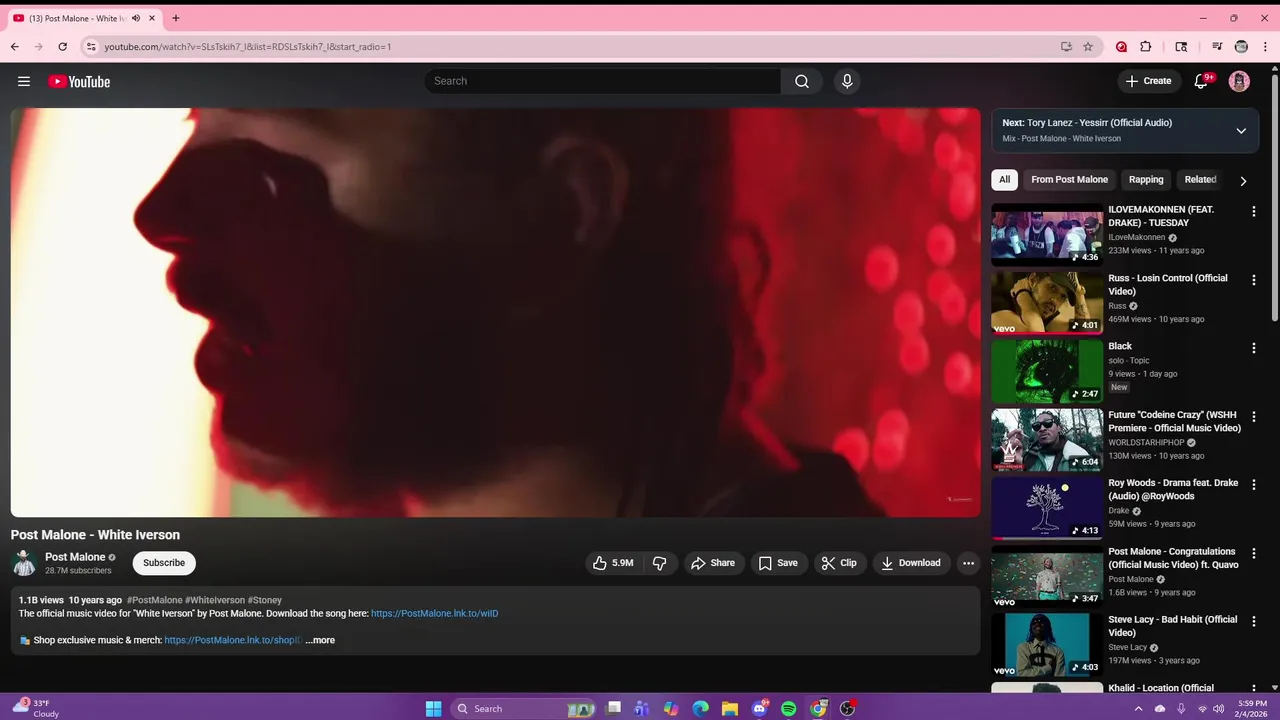
Task: Install app icon in address bar
Action: (1066, 46)
